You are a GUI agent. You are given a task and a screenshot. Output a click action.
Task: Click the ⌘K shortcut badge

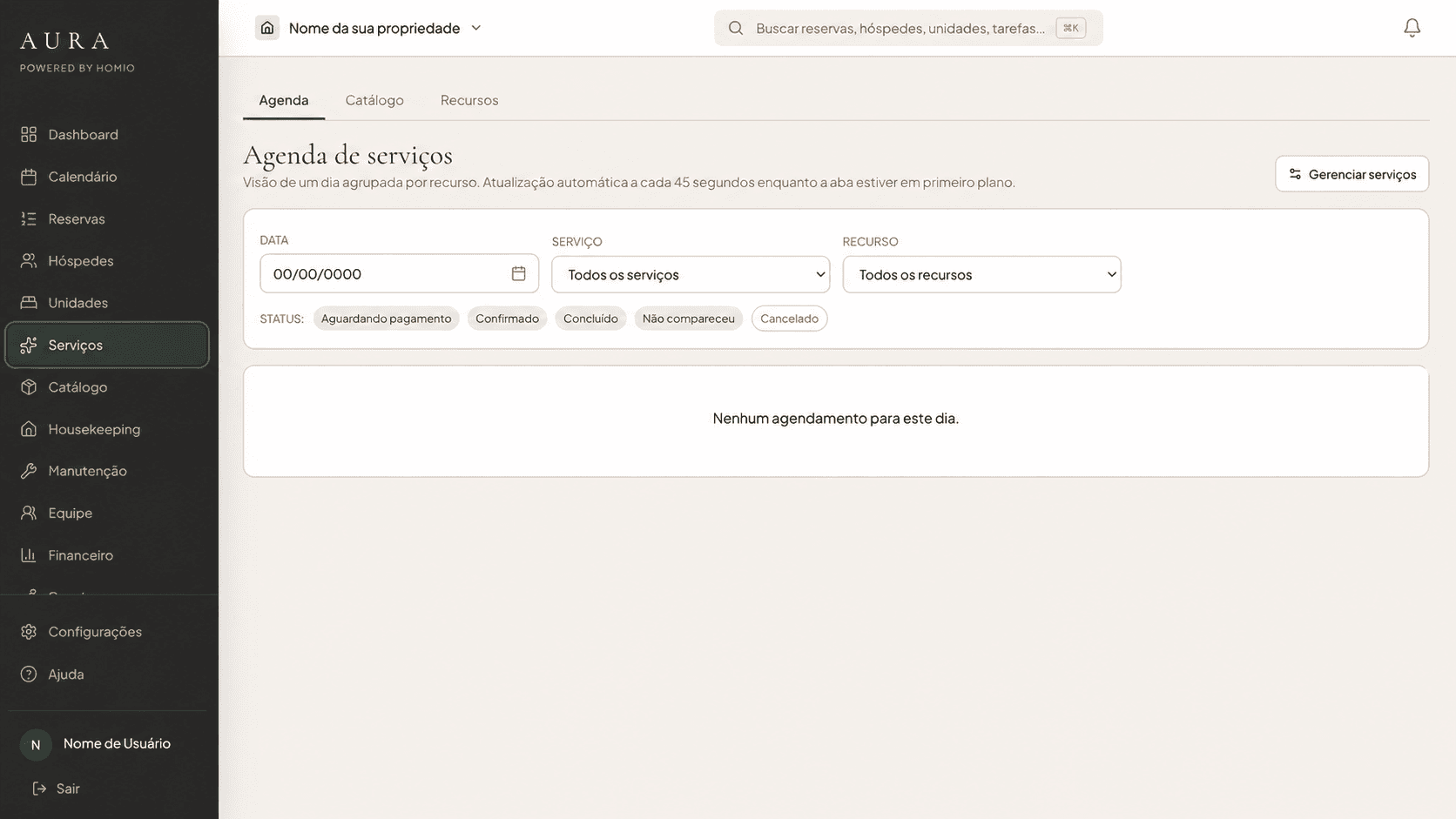click(1070, 28)
